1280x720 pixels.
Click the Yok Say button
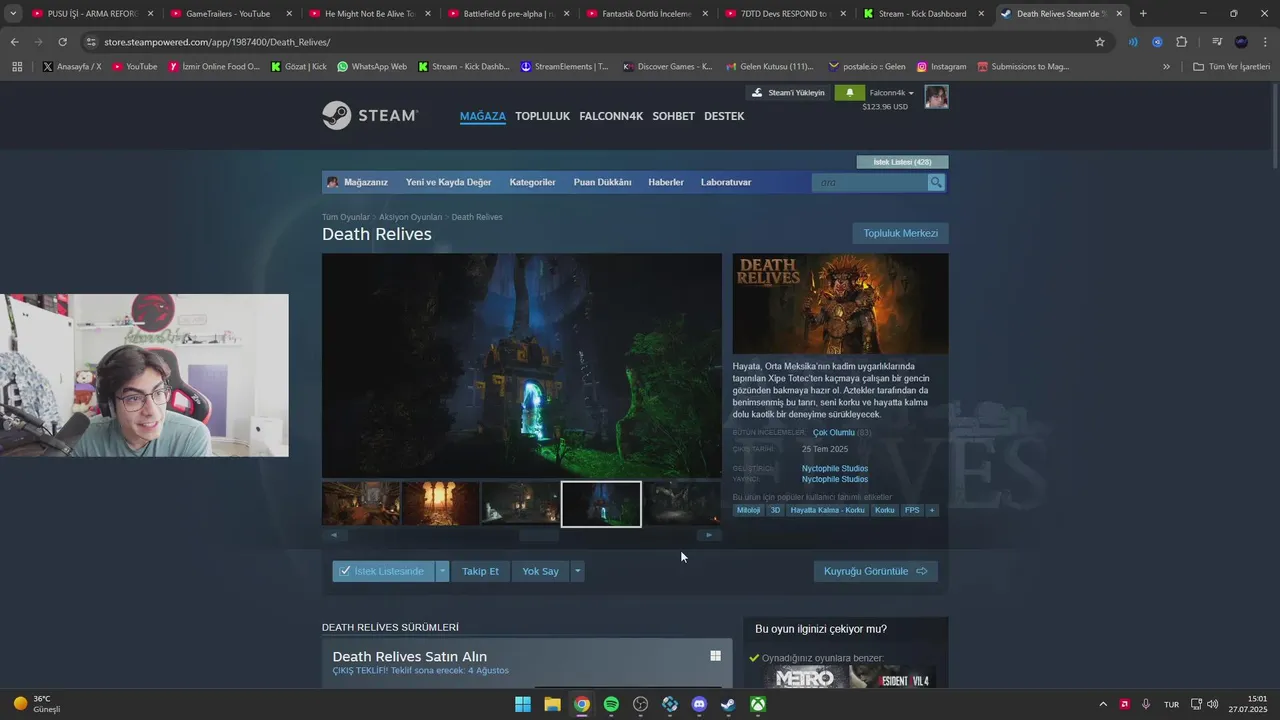pyautogui.click(x=540, y=571)
